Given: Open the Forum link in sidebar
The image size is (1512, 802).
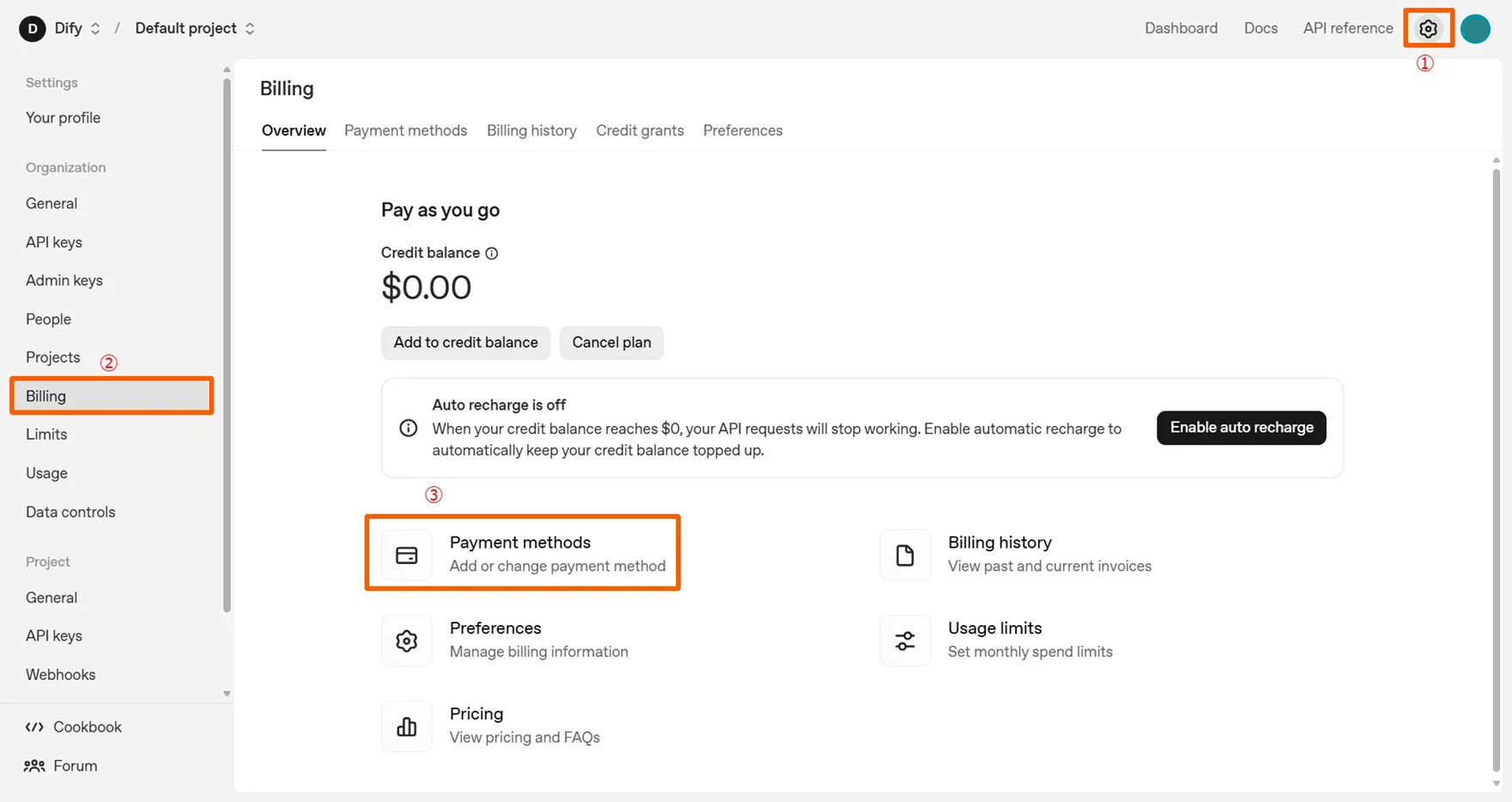Looking at the screenshot, I should (75, 765).
